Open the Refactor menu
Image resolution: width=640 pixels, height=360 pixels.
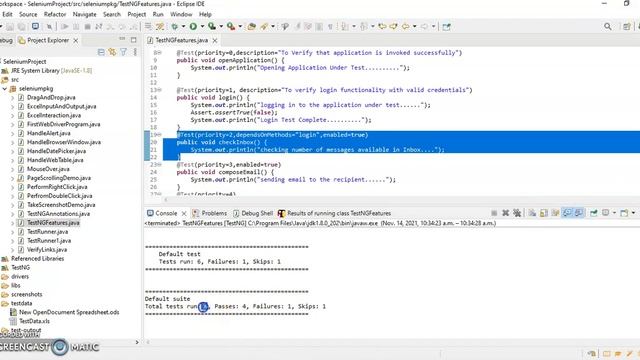55,14
